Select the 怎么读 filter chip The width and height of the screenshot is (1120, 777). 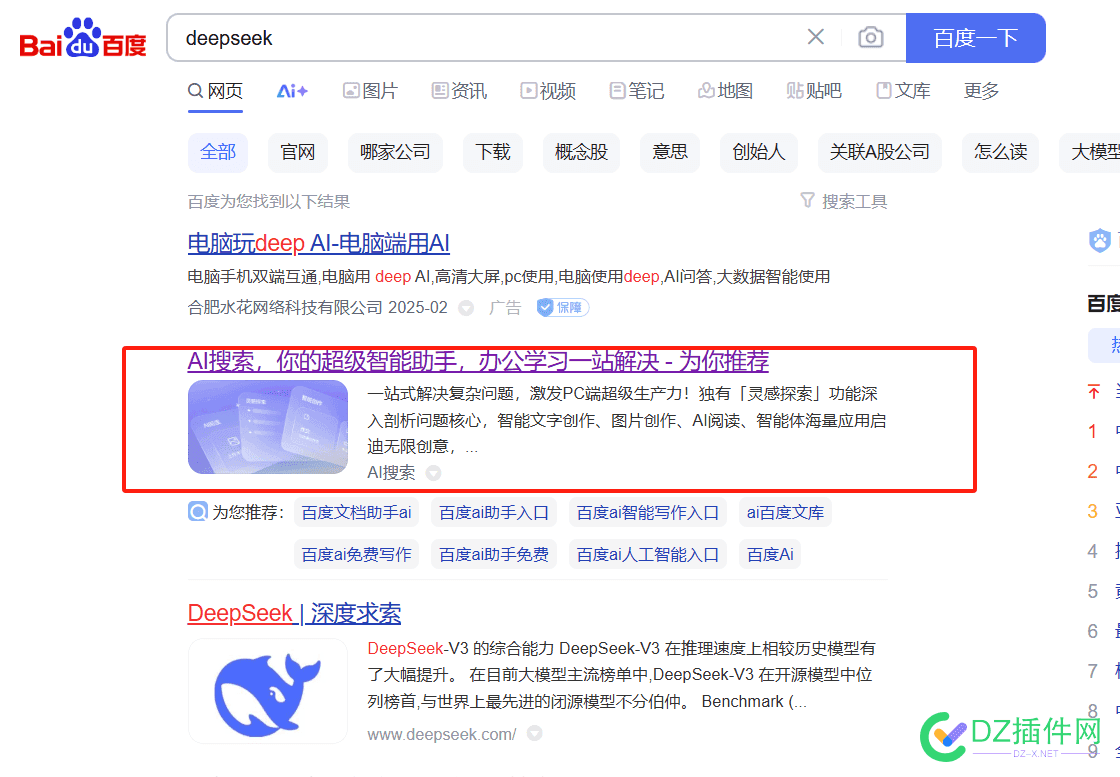coord(1001,152)
